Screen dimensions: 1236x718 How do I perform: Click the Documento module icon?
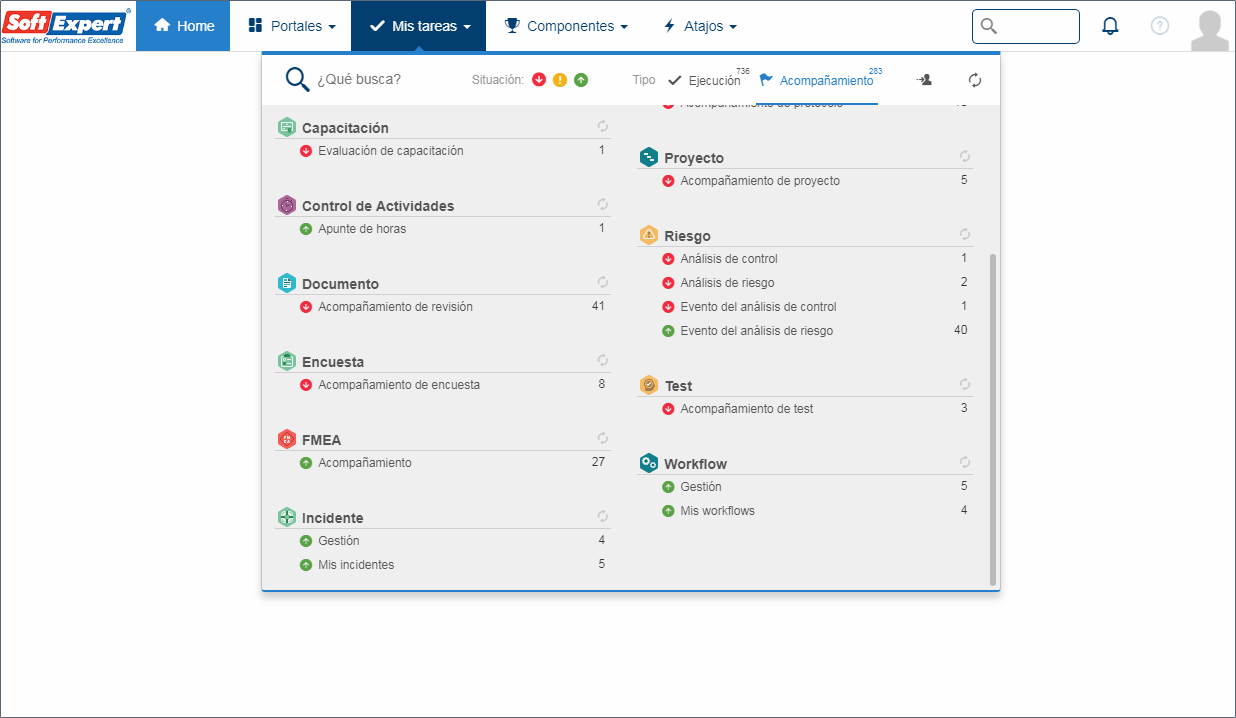click(x=287, y=283)
